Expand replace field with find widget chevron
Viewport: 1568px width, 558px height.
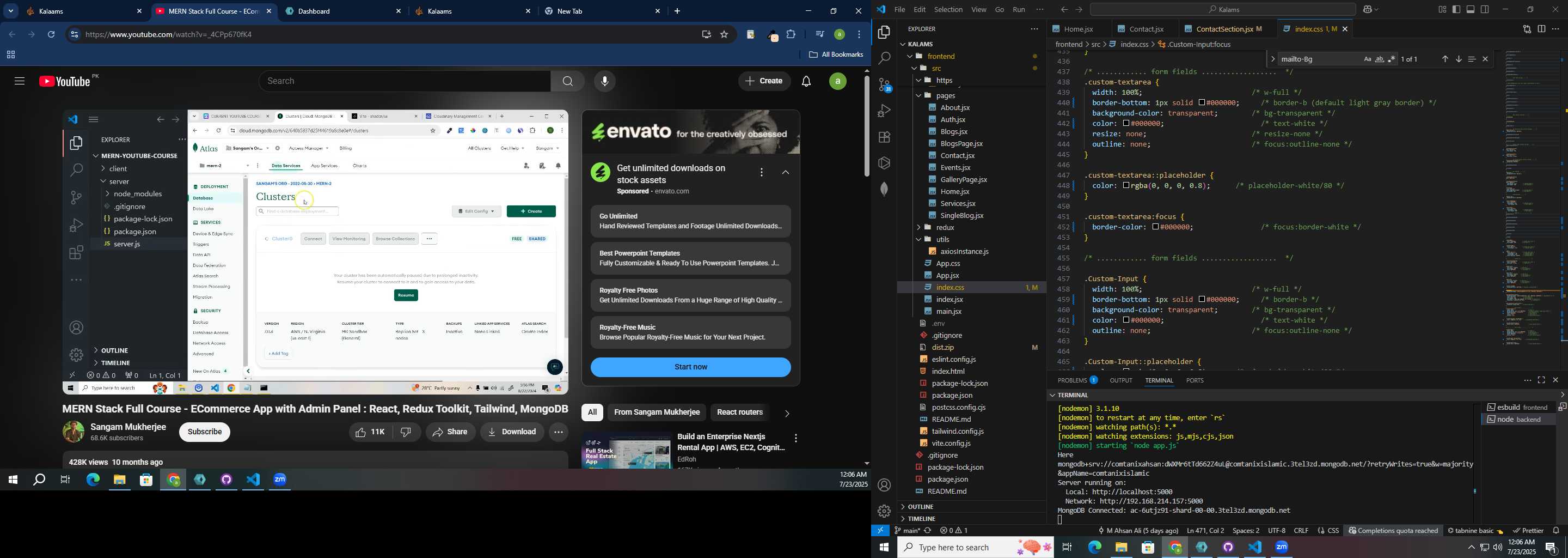[1272, 59]
